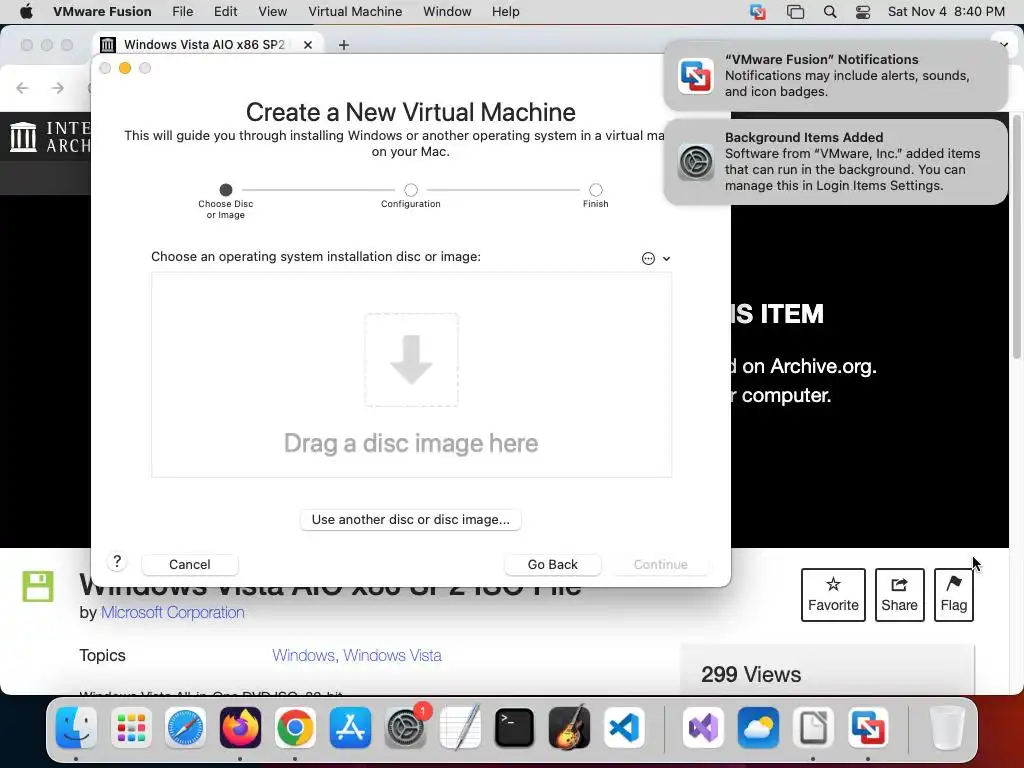1024x768 pixels.
Task: Click the green floppy disk software icon
Action: pos(38,586)
